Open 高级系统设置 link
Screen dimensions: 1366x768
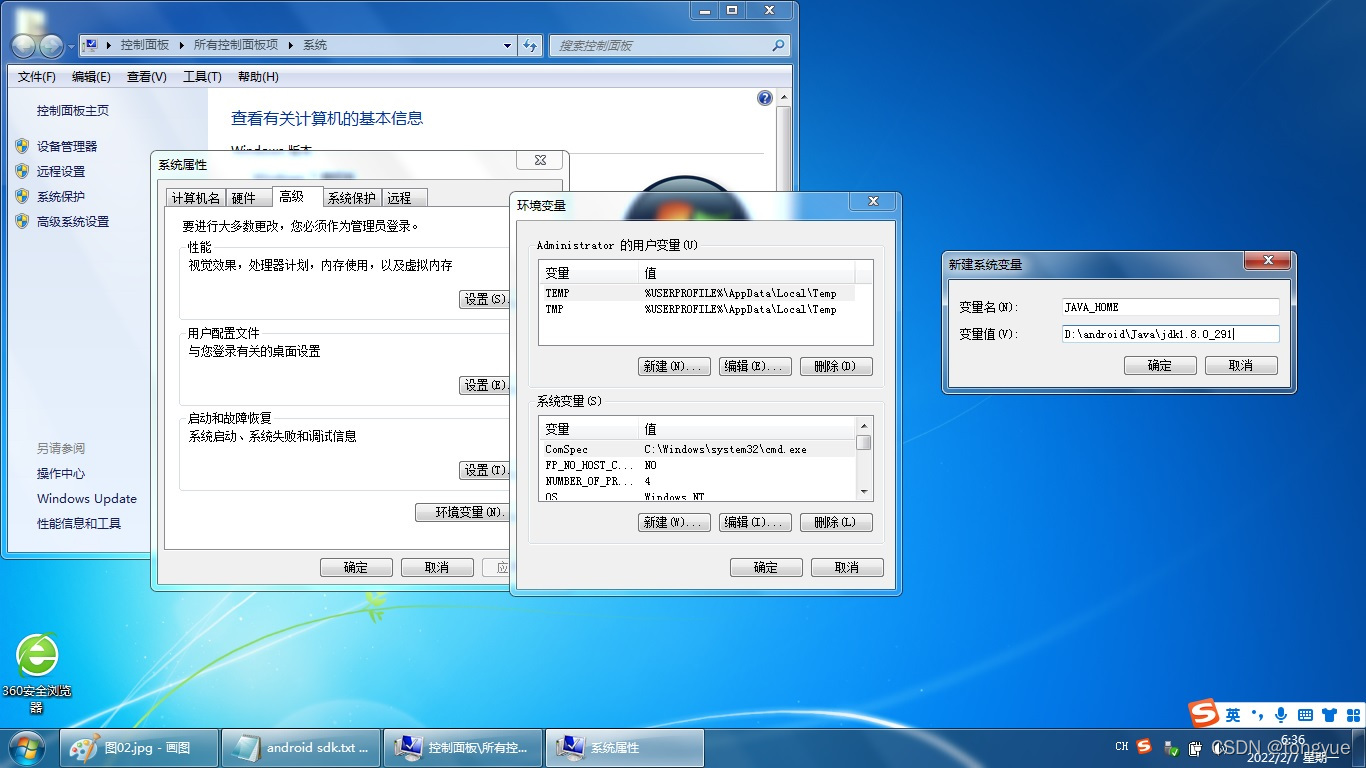[73, 222]
